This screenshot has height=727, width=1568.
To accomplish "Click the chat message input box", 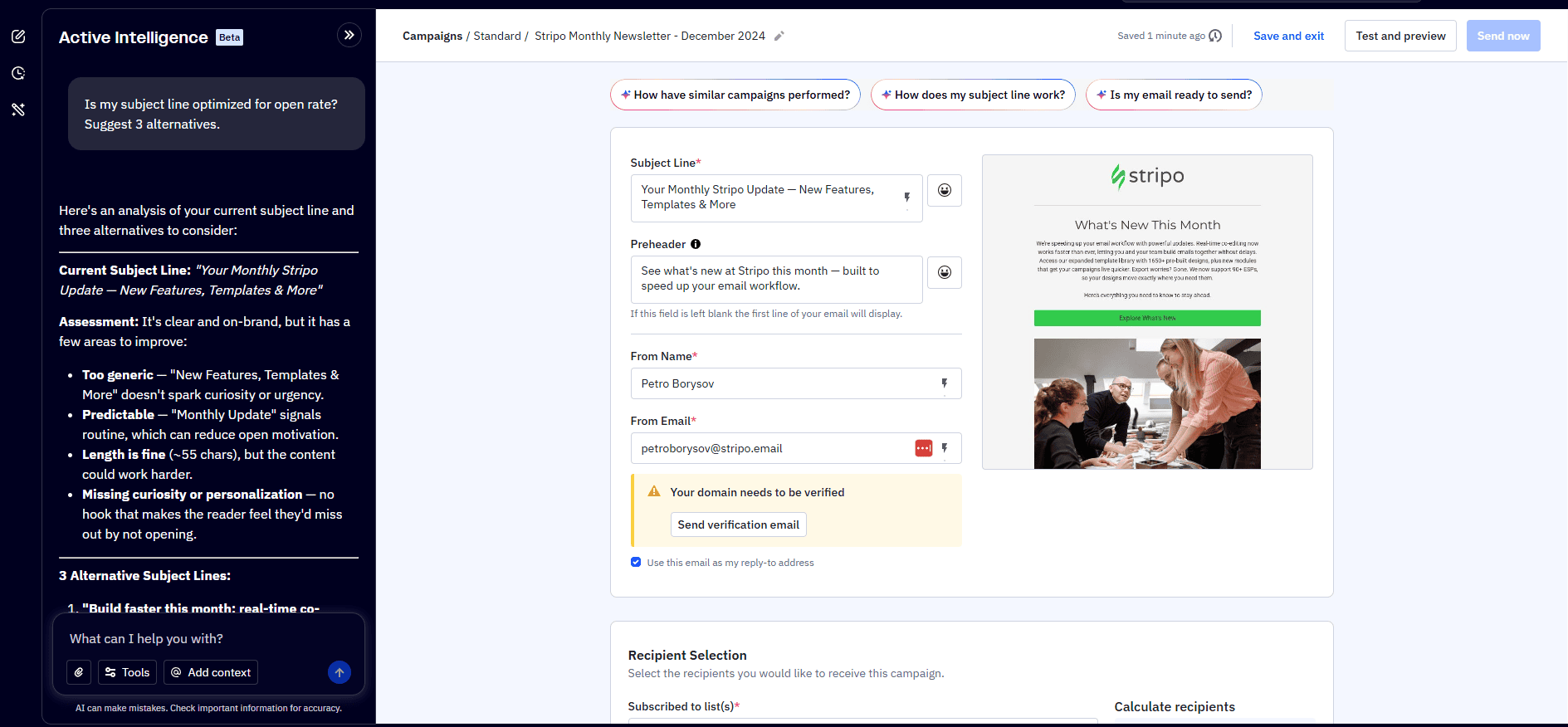I will 208,638.
